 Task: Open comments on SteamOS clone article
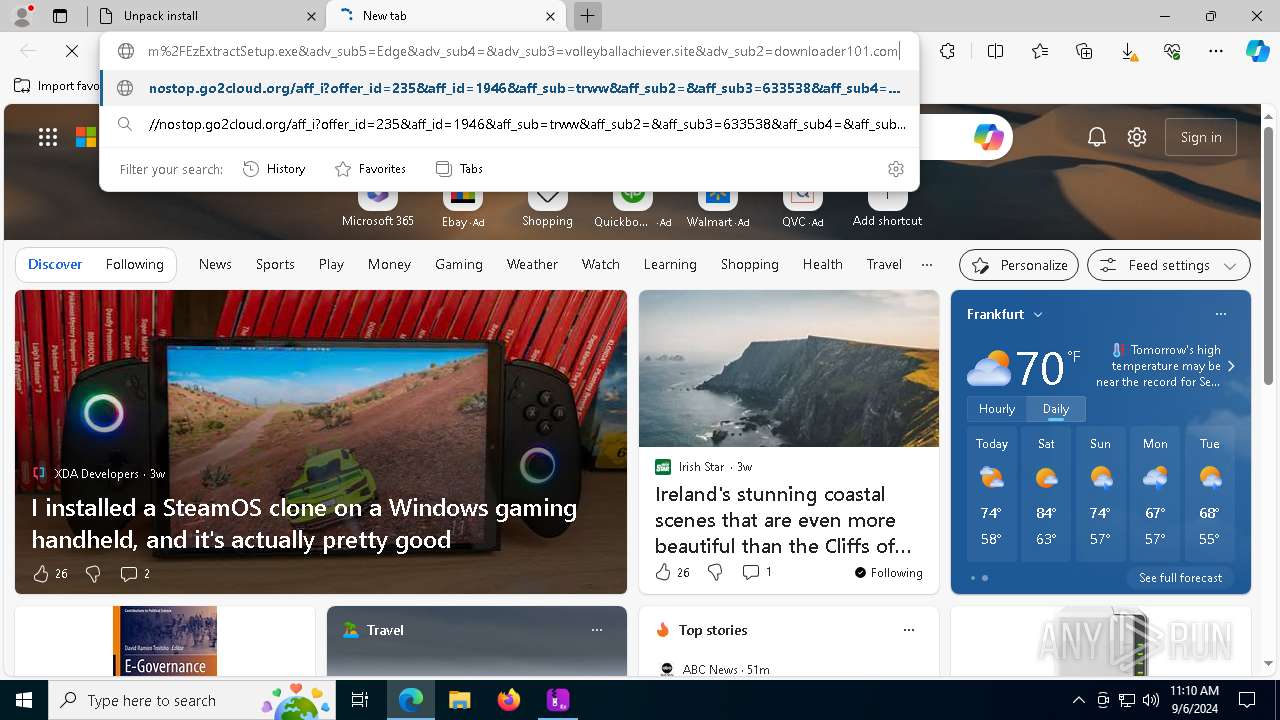pyautogui.click(x=135, y=573)
